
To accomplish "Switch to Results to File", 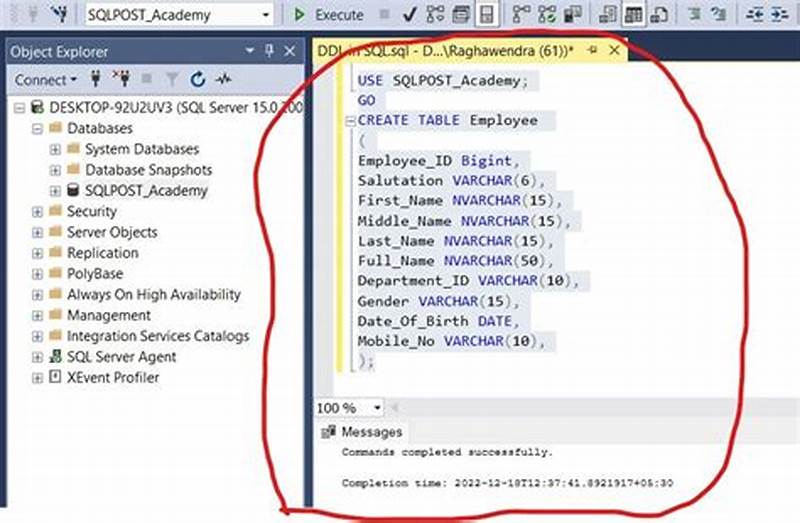I will point(659,15).
